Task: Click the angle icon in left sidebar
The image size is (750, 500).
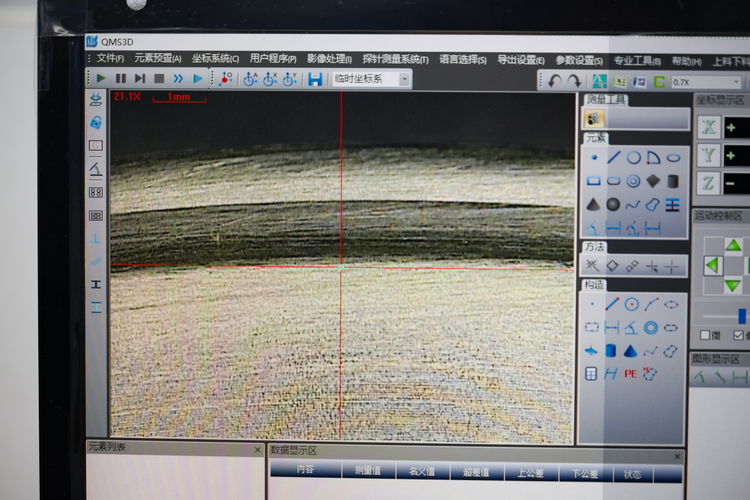Action: pos(96,169)
